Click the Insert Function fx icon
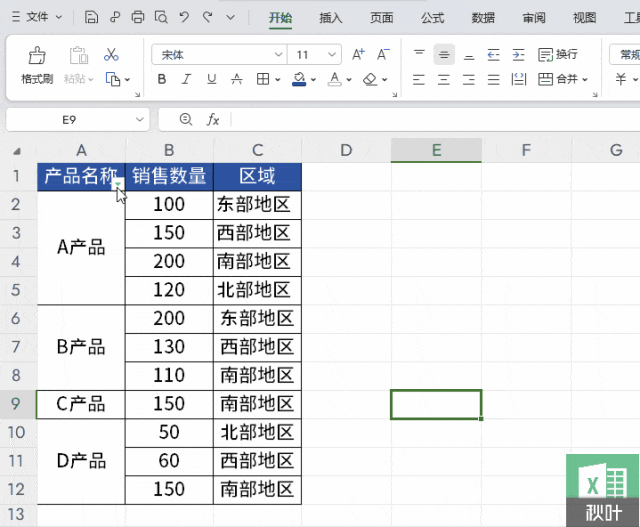640x527 pixels. click(x=213, y=120)
